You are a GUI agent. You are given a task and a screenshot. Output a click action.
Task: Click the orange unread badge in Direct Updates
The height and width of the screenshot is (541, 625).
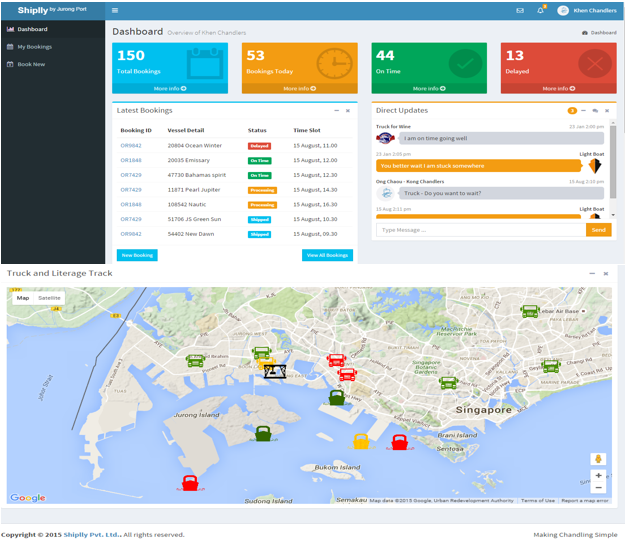click(x=572, y=111)
